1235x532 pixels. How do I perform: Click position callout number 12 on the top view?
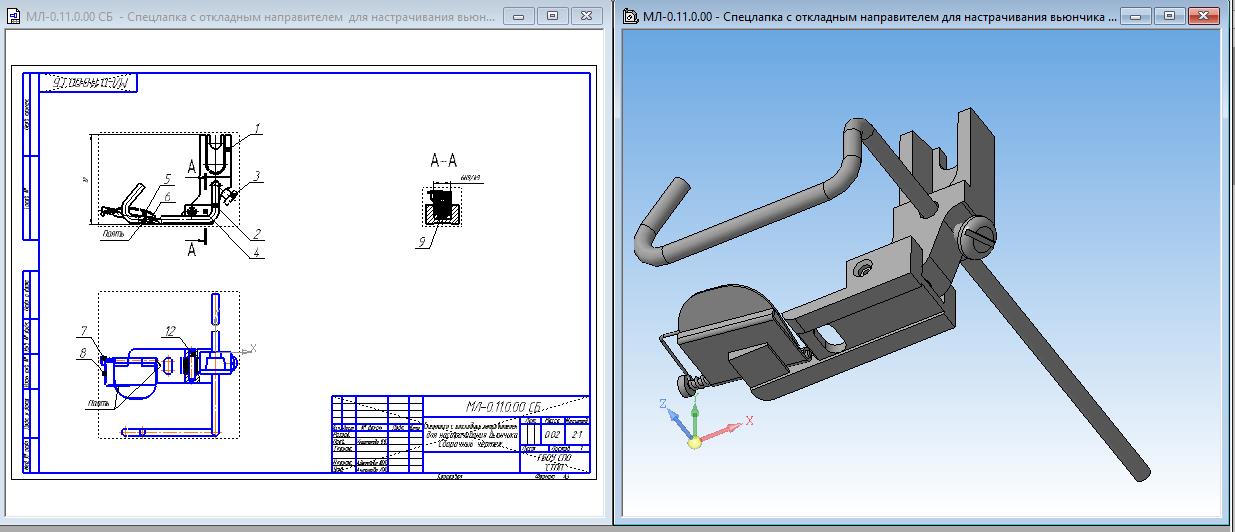(171, 331)
